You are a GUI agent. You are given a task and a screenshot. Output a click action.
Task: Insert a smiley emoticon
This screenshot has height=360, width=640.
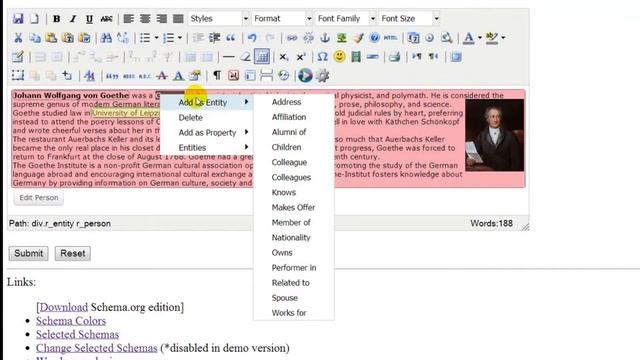(x=339, y=57)
